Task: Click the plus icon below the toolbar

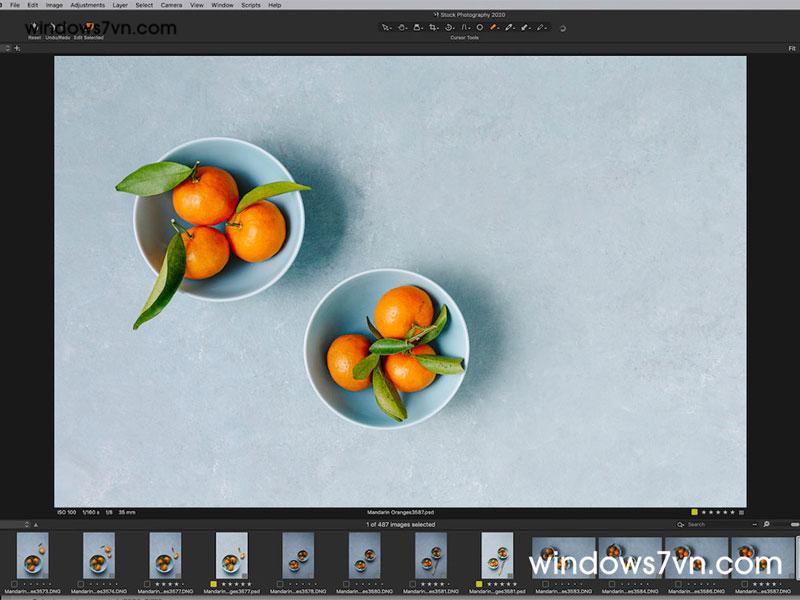Action: (x=17, y=48)
